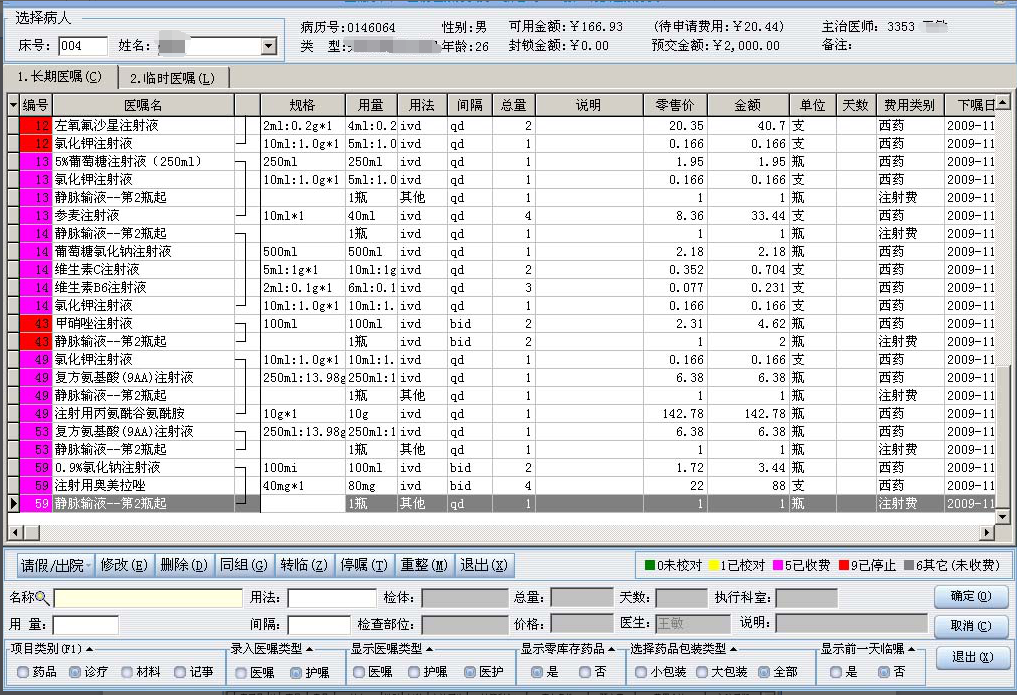
Task: Click the 零售价 column header
Action: [x=675, y=105]
